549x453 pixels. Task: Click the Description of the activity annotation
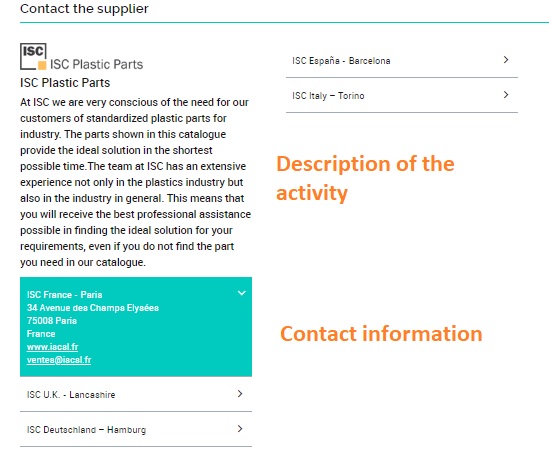click(x=365, y=178)
